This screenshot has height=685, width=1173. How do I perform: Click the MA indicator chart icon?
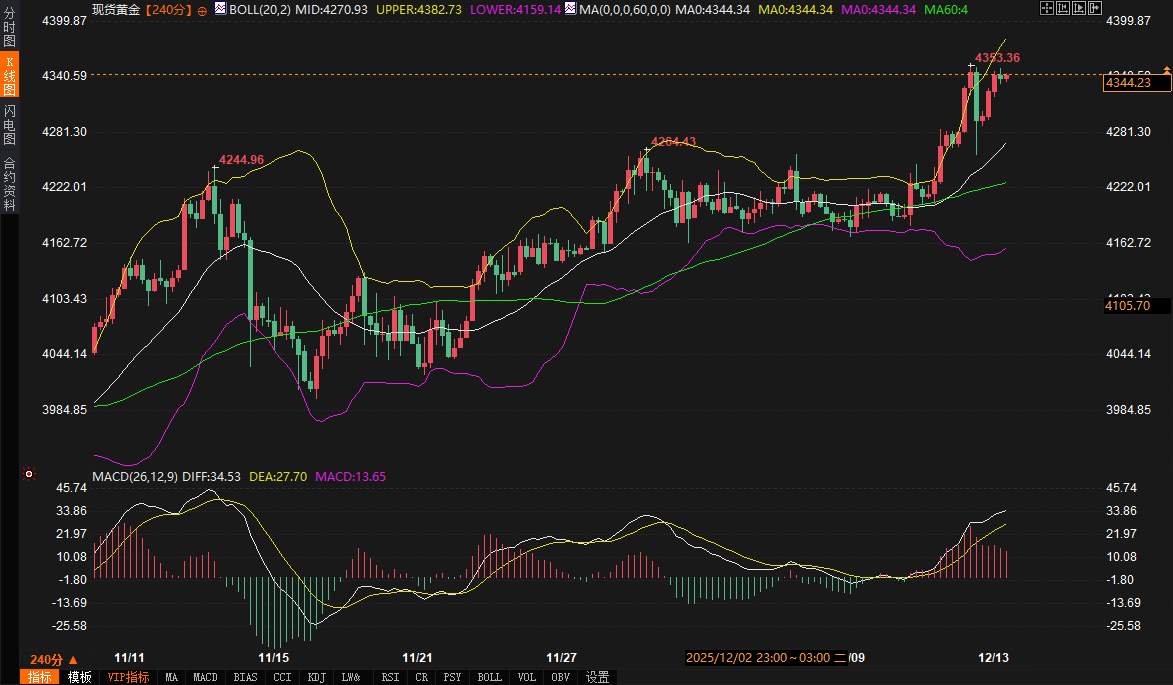[x=570, y=9]
